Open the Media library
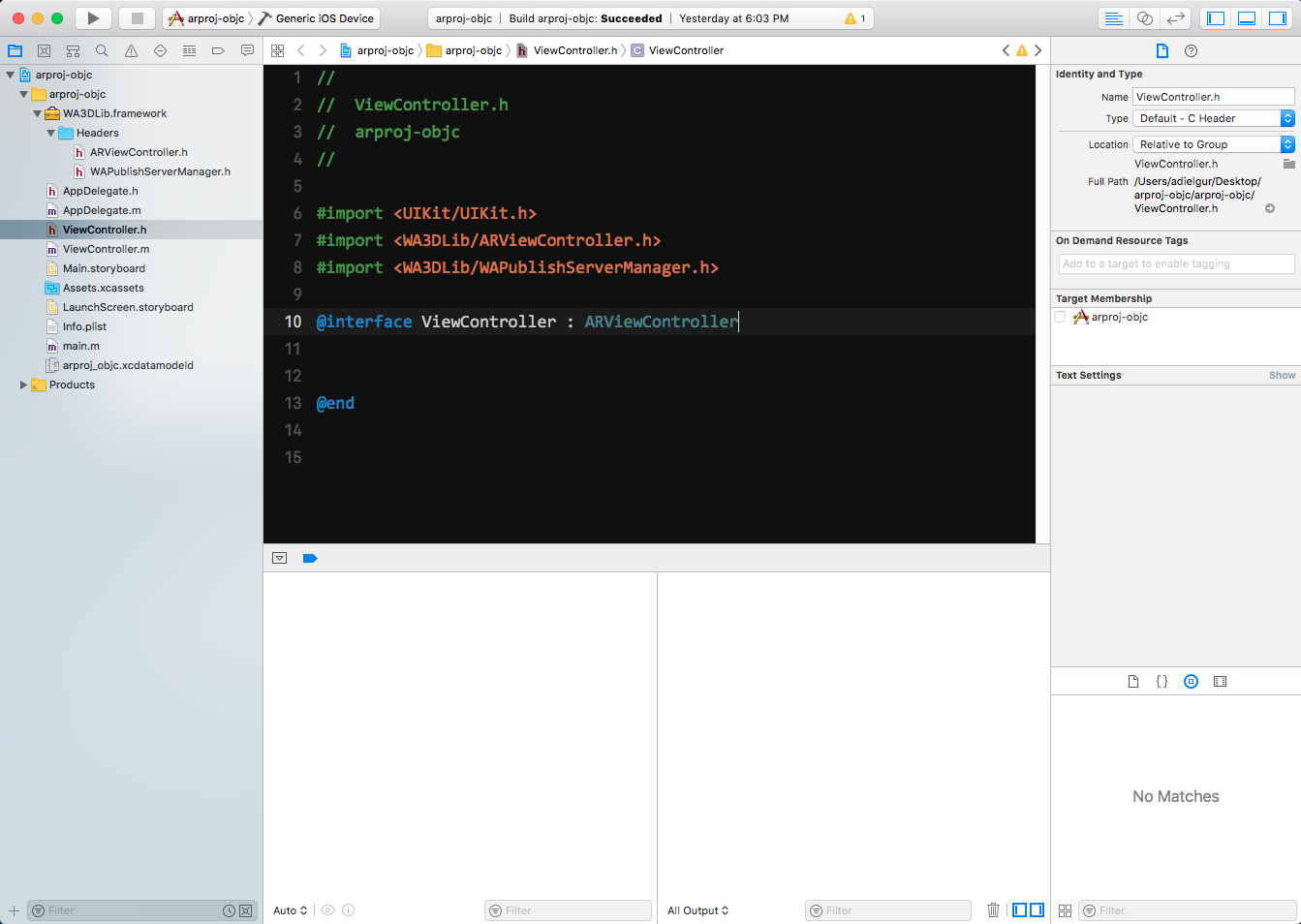The image size is (1301, 924). [1221, 682]
